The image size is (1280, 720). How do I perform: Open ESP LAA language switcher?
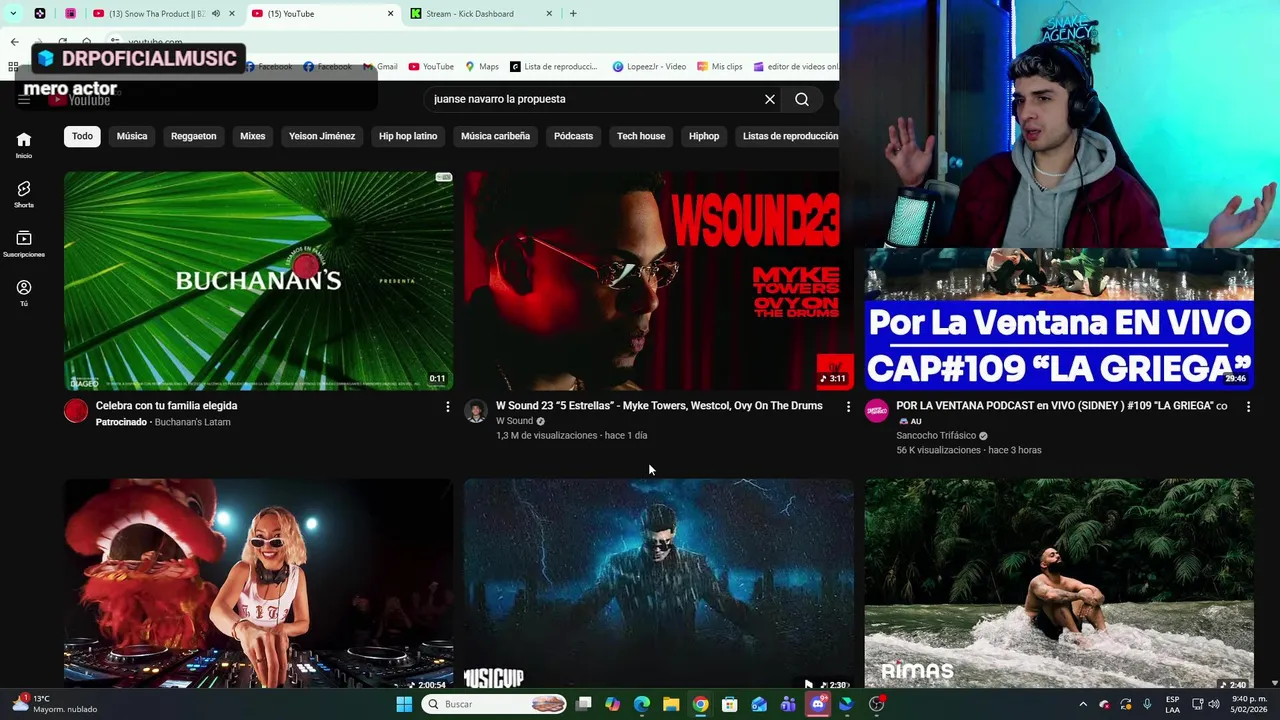click(x=1172, y=704)
